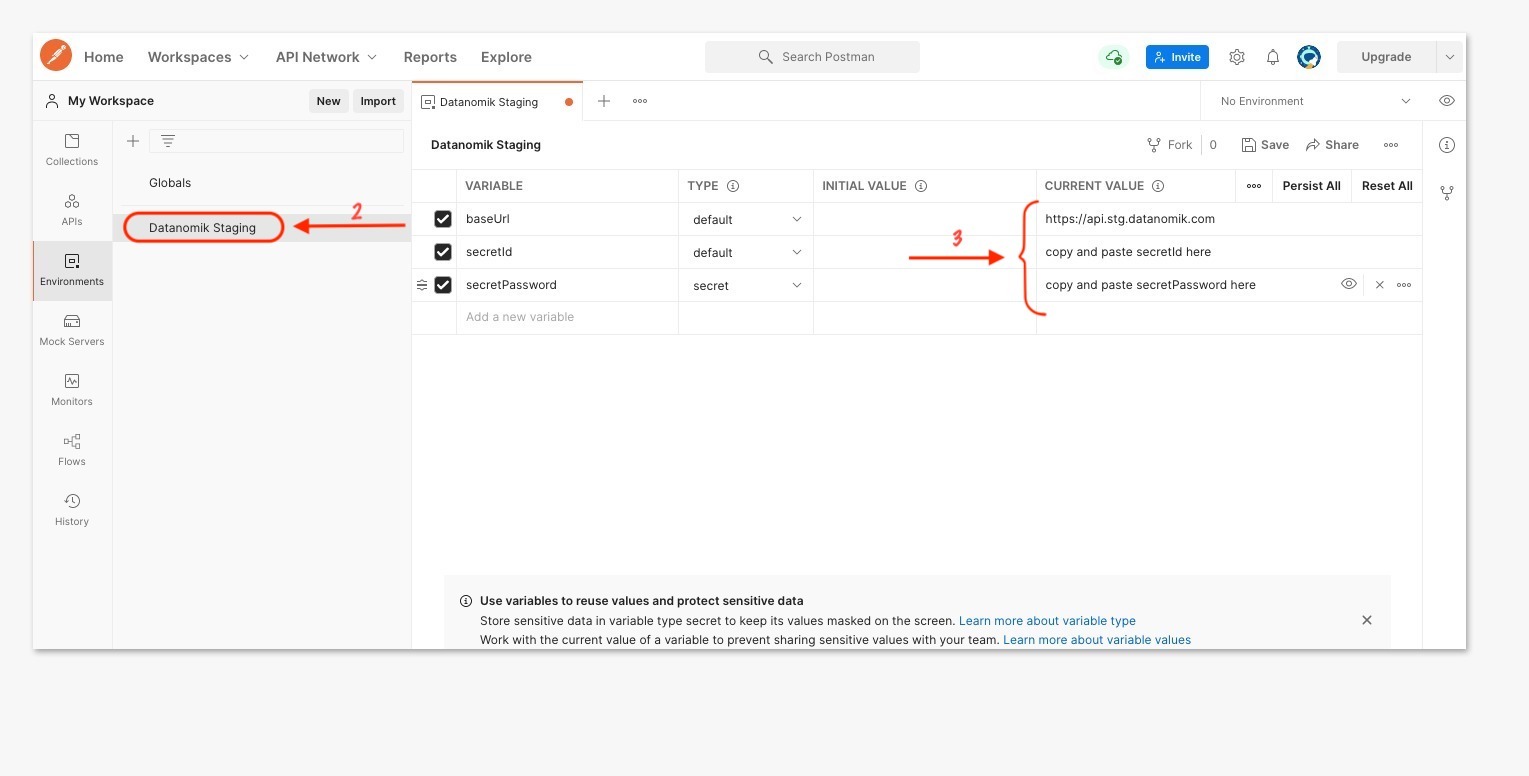
Task: Open the Collections sidebar panel
Action: tap(72, 149)
